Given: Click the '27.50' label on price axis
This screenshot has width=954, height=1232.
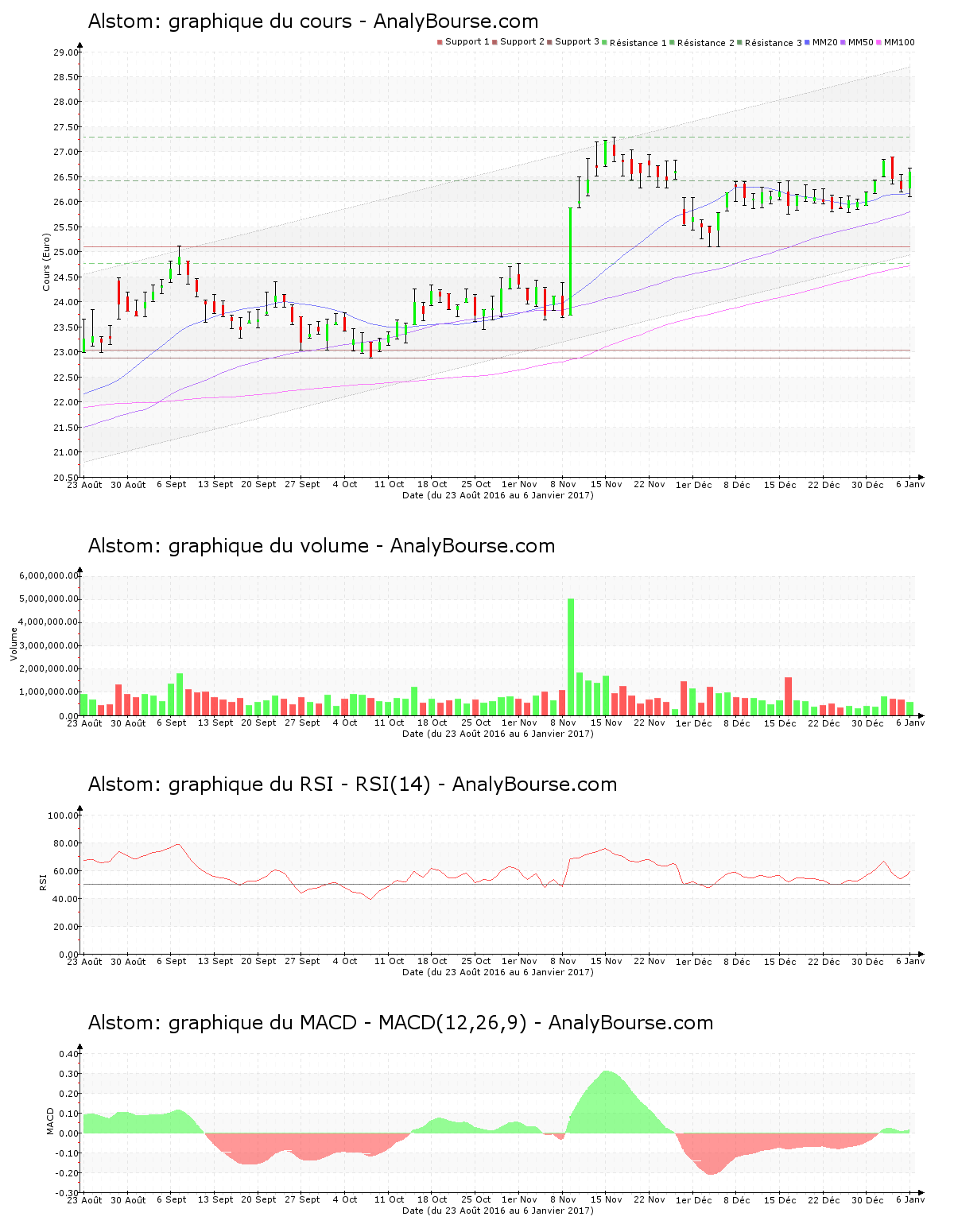Looking at the screenshot, I should point(66,127).
